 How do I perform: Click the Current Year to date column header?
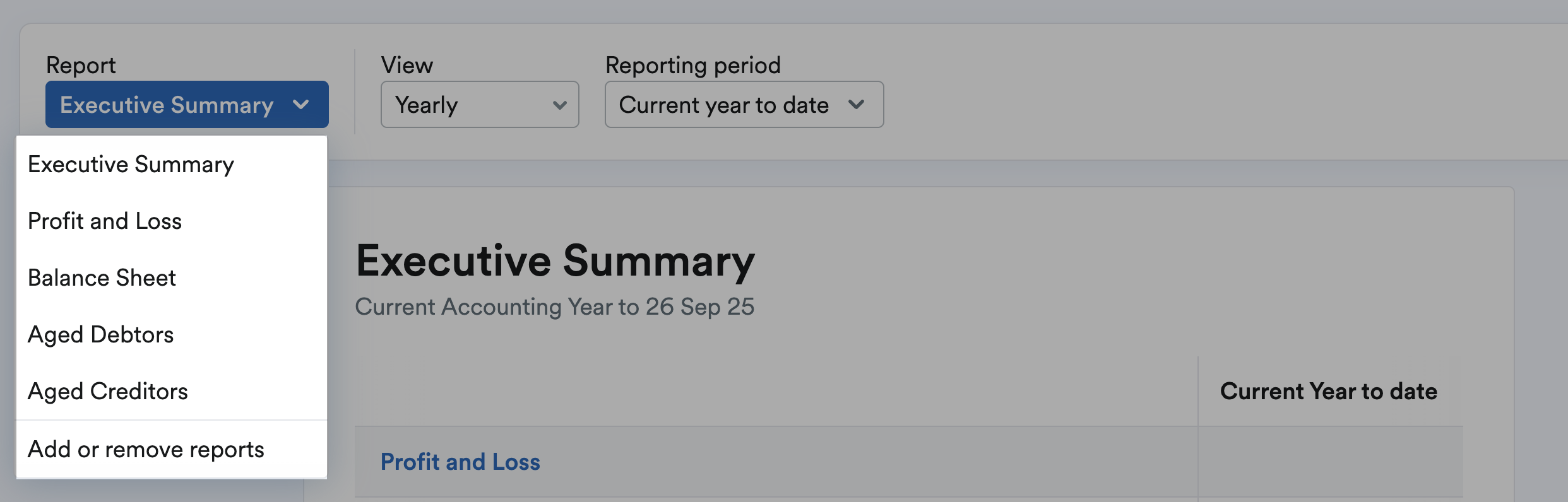1328,391
